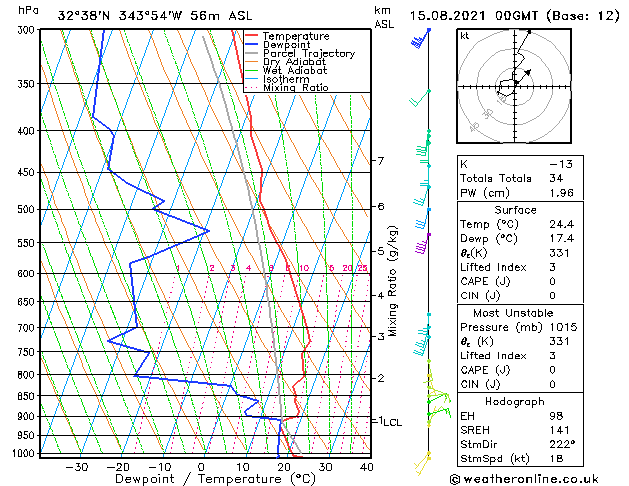Click the Isotherm legend entry
The width and height of the screenshot is (629, 486).
click(277, 79)
